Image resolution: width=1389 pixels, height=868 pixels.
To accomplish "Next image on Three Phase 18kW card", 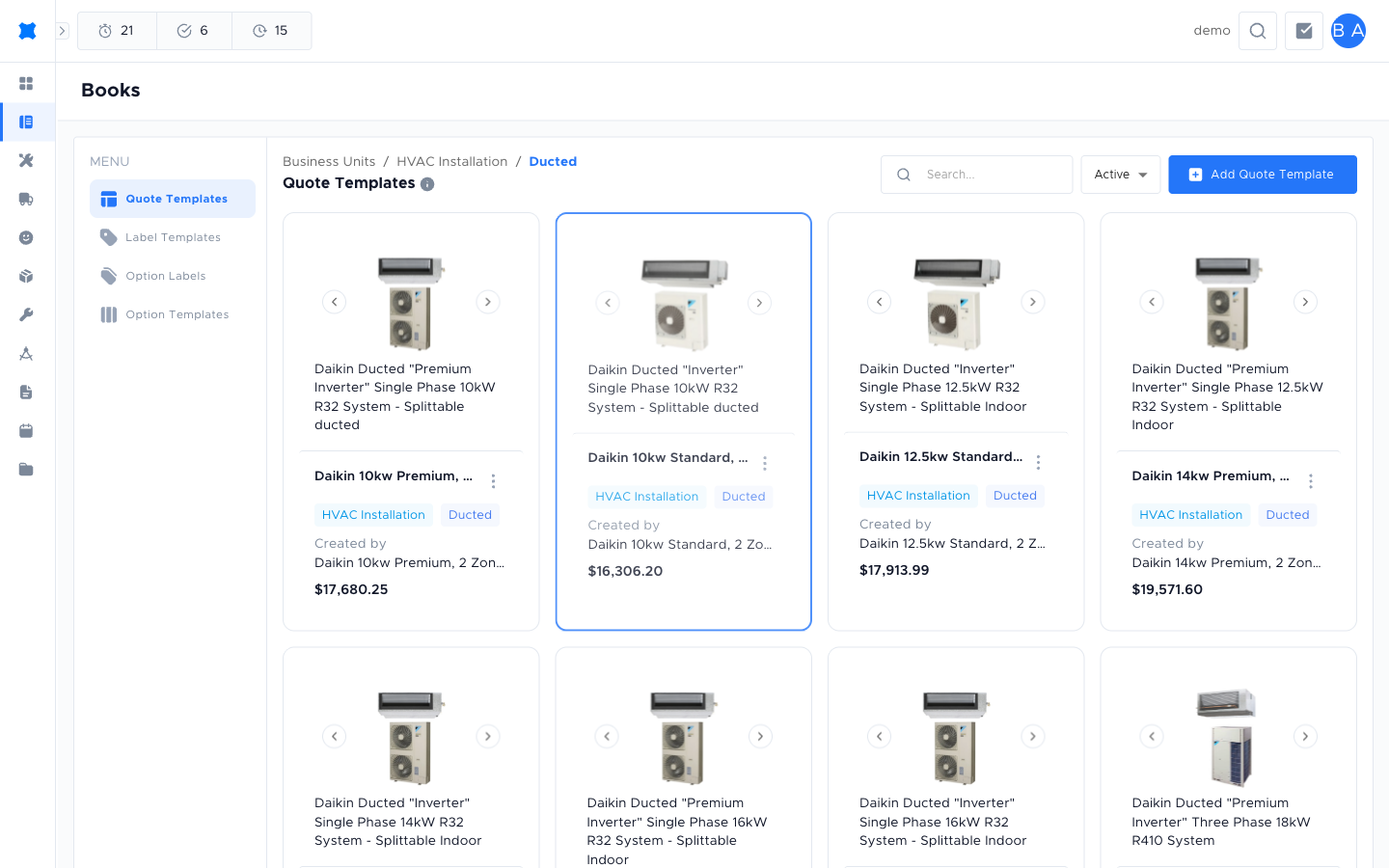I will pos(1305,737).
